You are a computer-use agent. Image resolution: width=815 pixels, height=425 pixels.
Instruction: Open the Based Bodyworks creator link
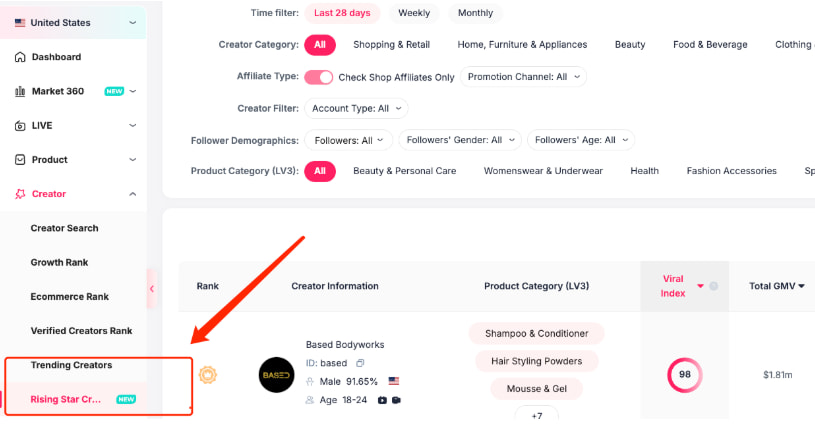[344, 345]
